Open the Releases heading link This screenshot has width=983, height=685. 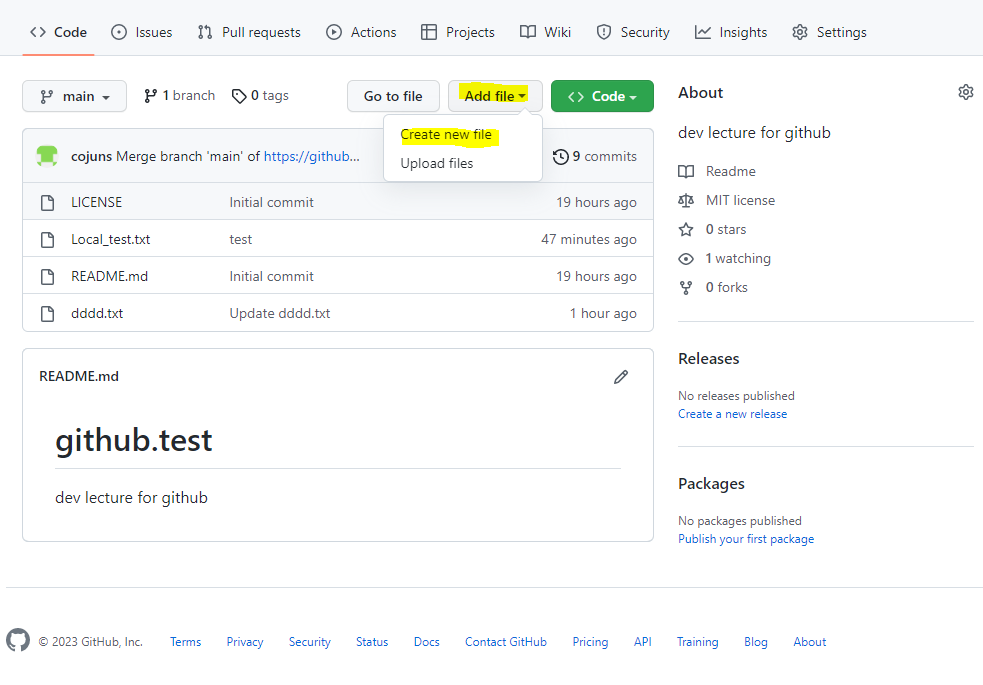coord(708,358)
